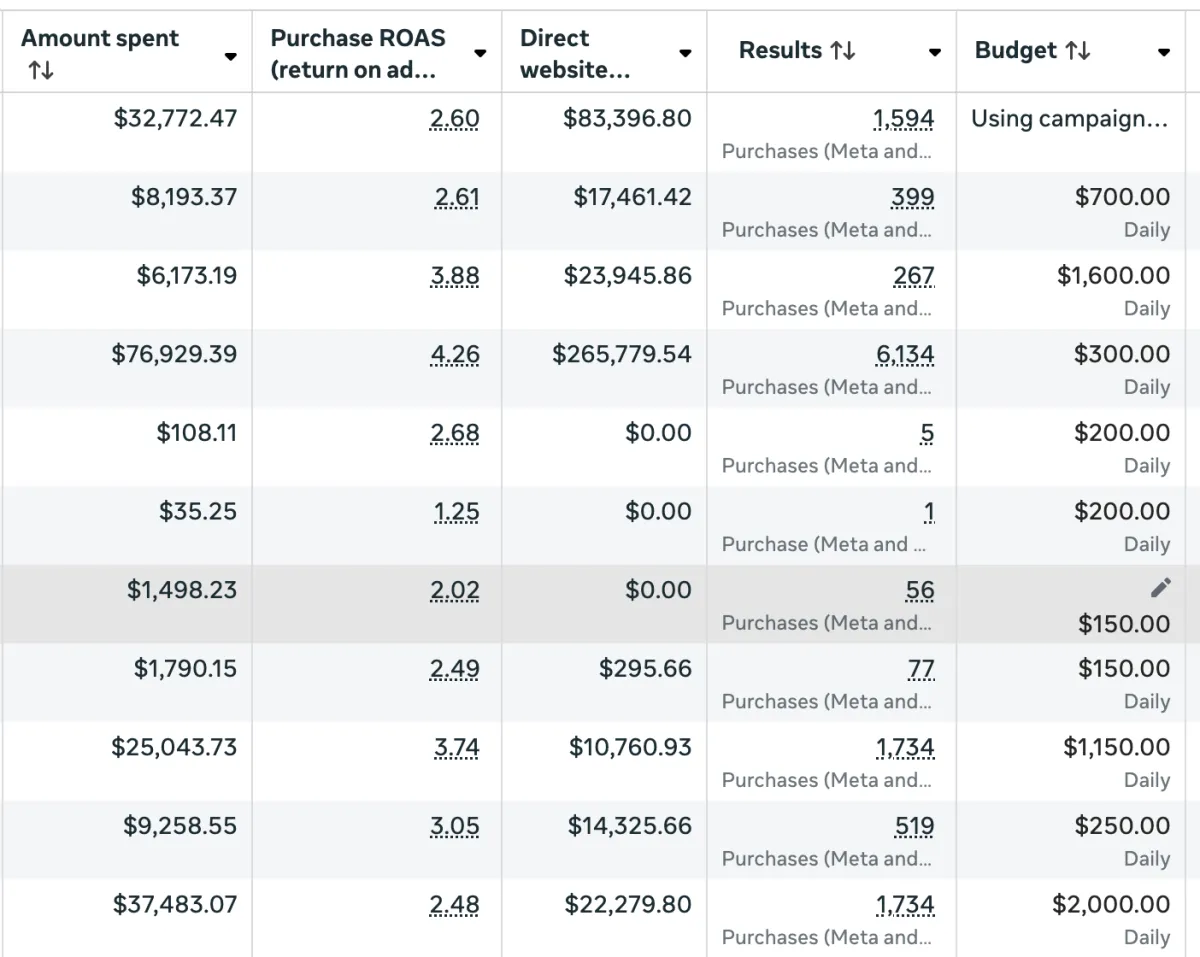The image size is (1200, 957).
Task: Sort by Amount spent arrows icon
Action: click(x=41, y=70)
